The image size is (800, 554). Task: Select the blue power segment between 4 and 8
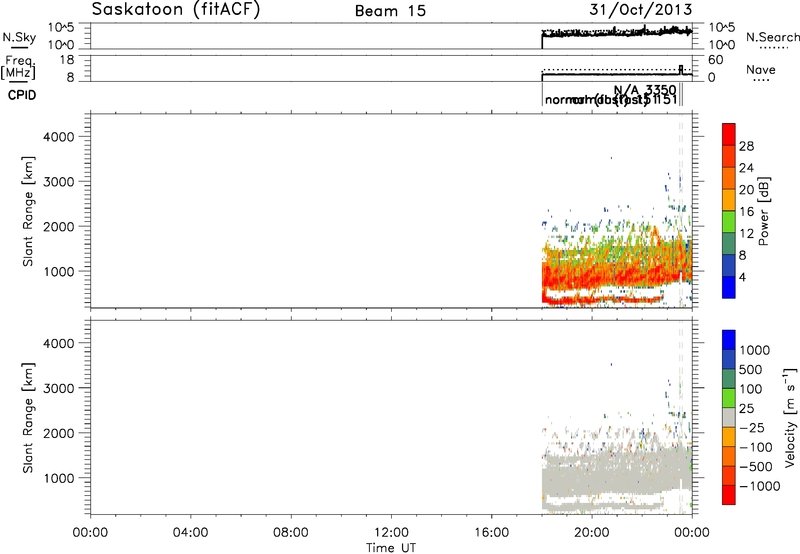point(729,266)
